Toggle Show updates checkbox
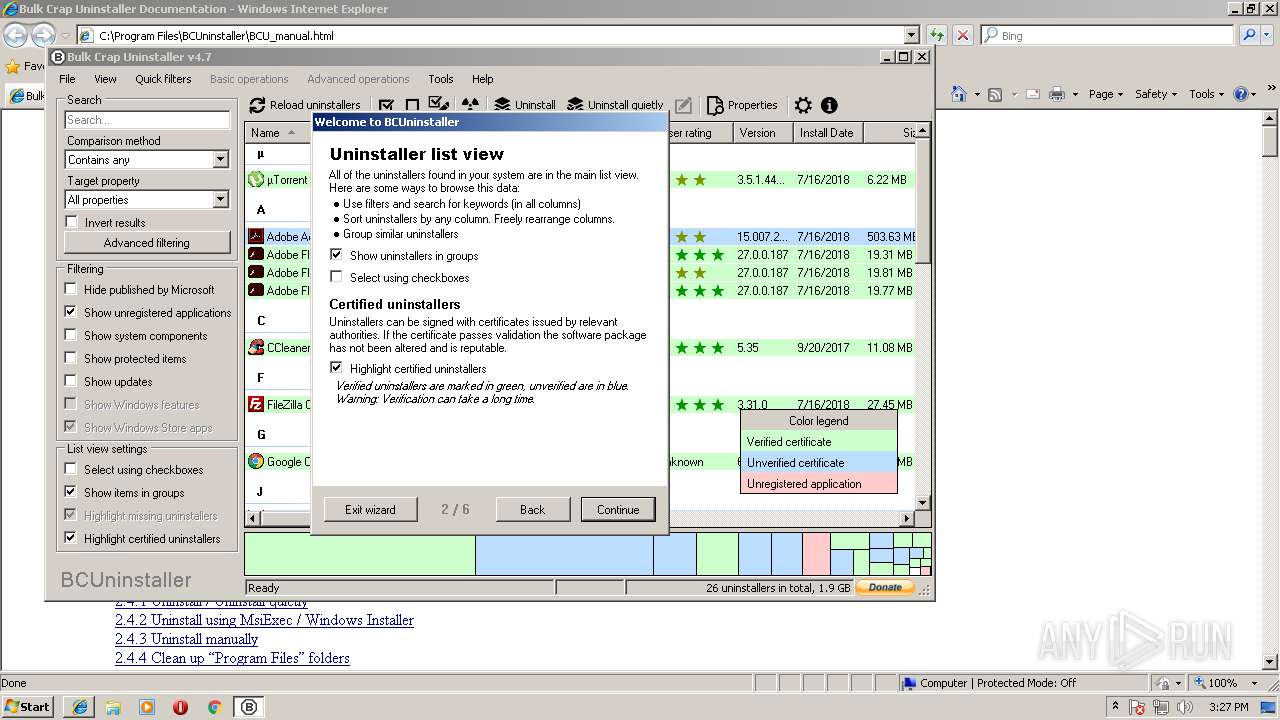Viewport: 1280px width, 720px height. tap(70, 381)
